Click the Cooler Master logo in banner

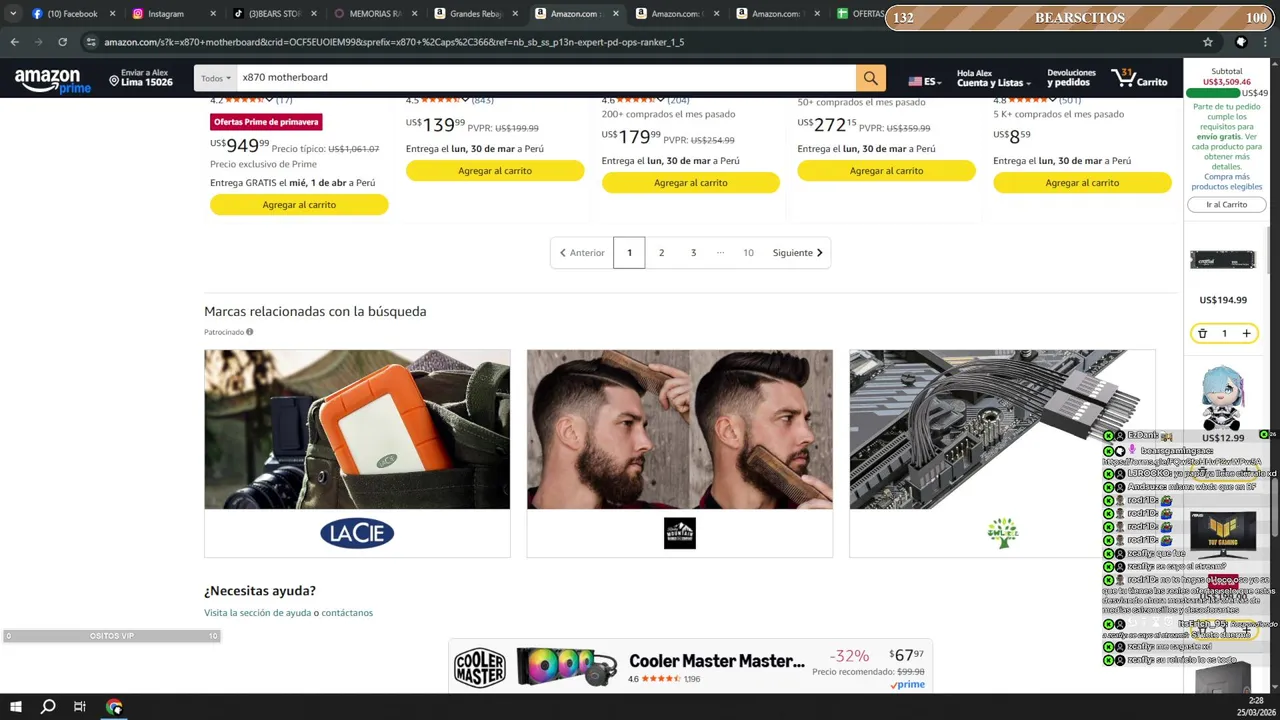coord(480,667)
